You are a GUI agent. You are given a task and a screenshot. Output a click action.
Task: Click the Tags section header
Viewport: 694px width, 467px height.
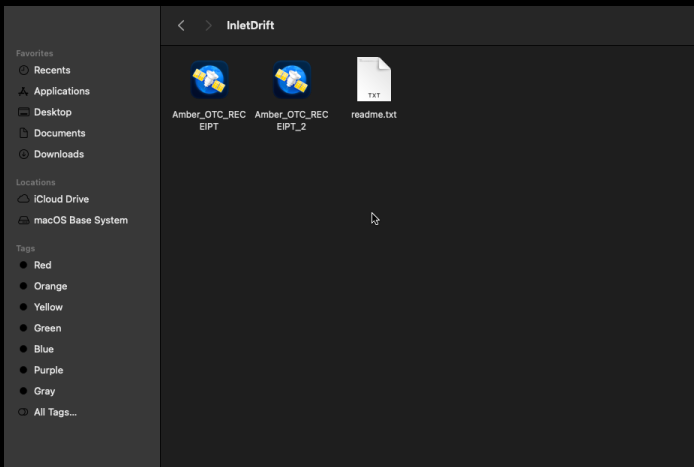point(25,248)
